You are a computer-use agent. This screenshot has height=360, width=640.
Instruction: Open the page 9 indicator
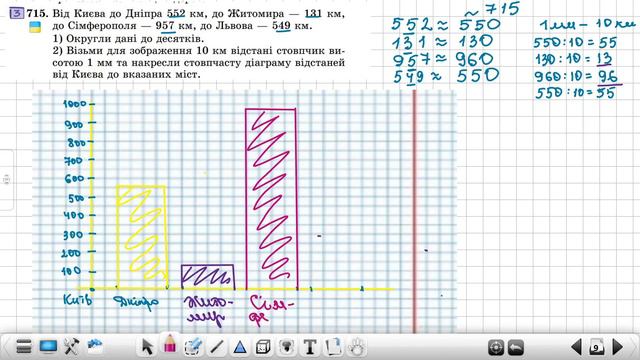coord(597,348)
